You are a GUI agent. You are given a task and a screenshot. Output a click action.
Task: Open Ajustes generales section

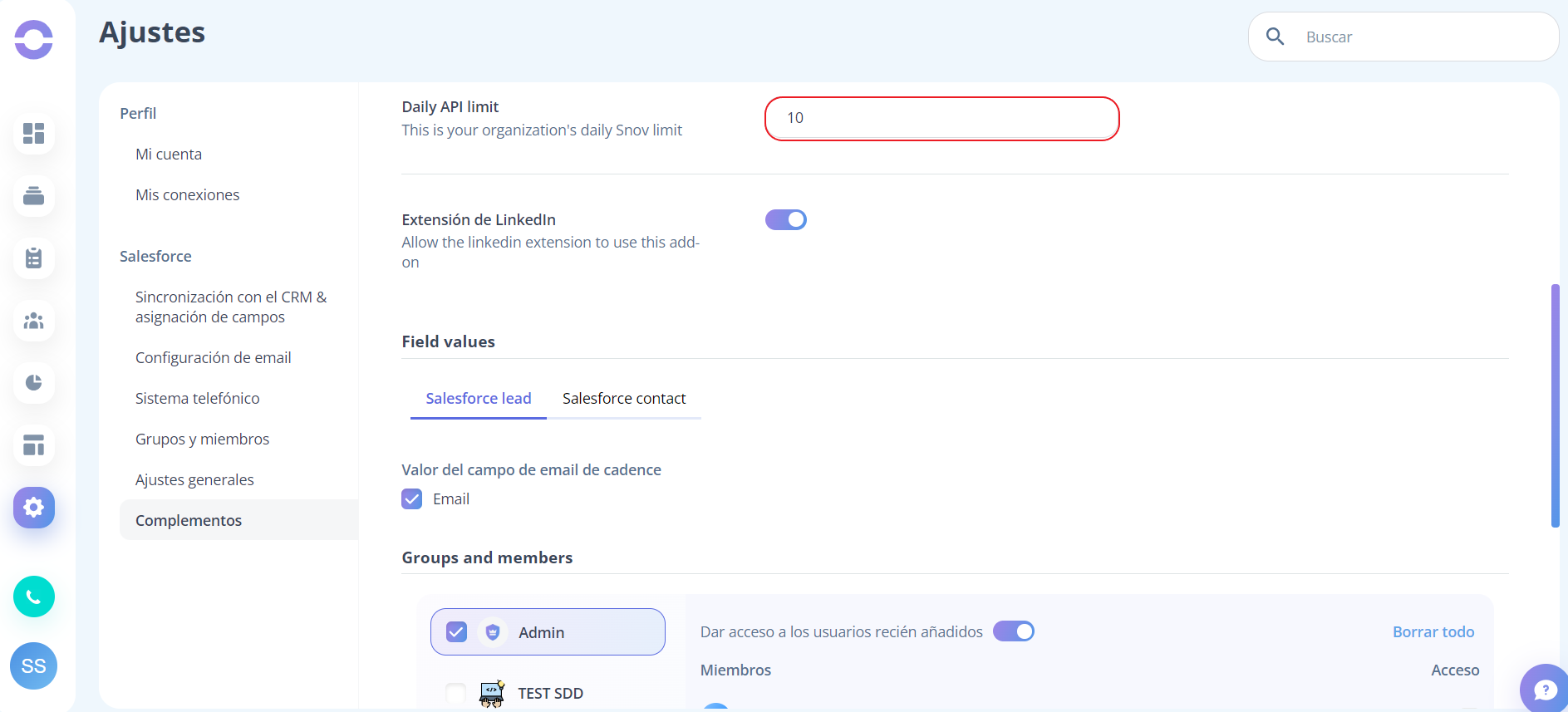195,479
